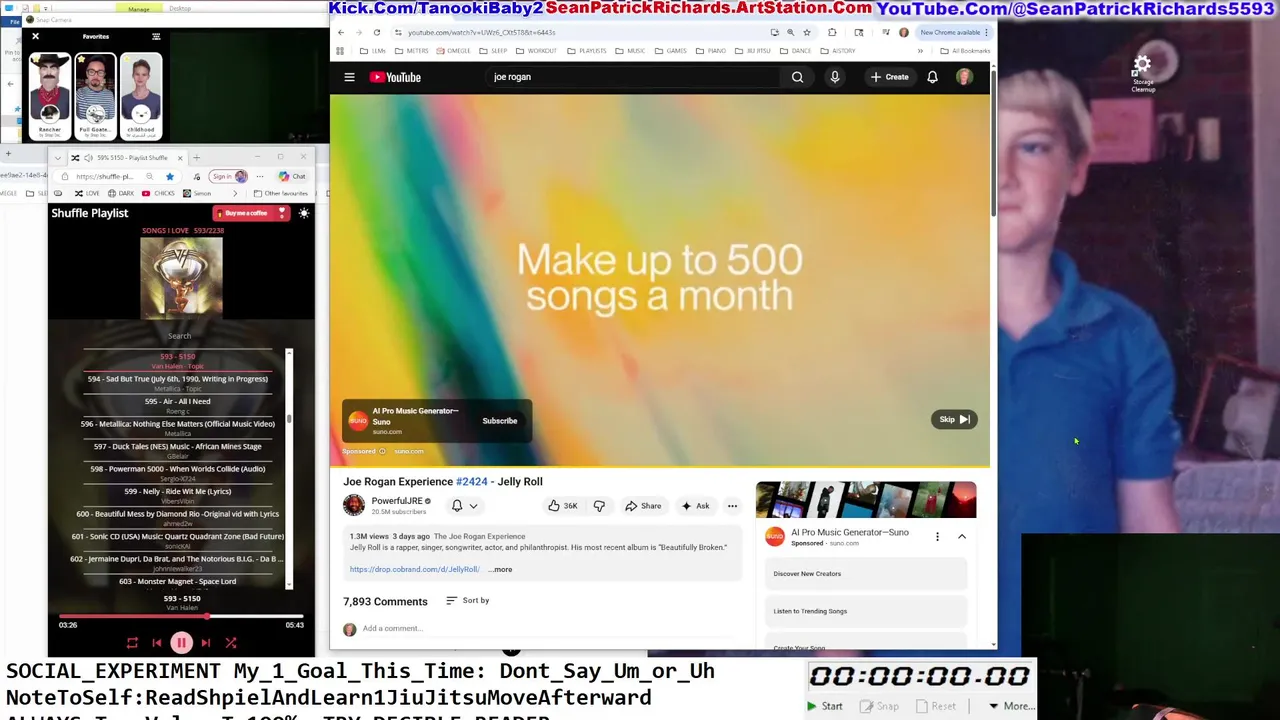Open the Snap Camera favorites list menu icon
This screenshot has height=720, width=1280.
click(x=156, y=36)
